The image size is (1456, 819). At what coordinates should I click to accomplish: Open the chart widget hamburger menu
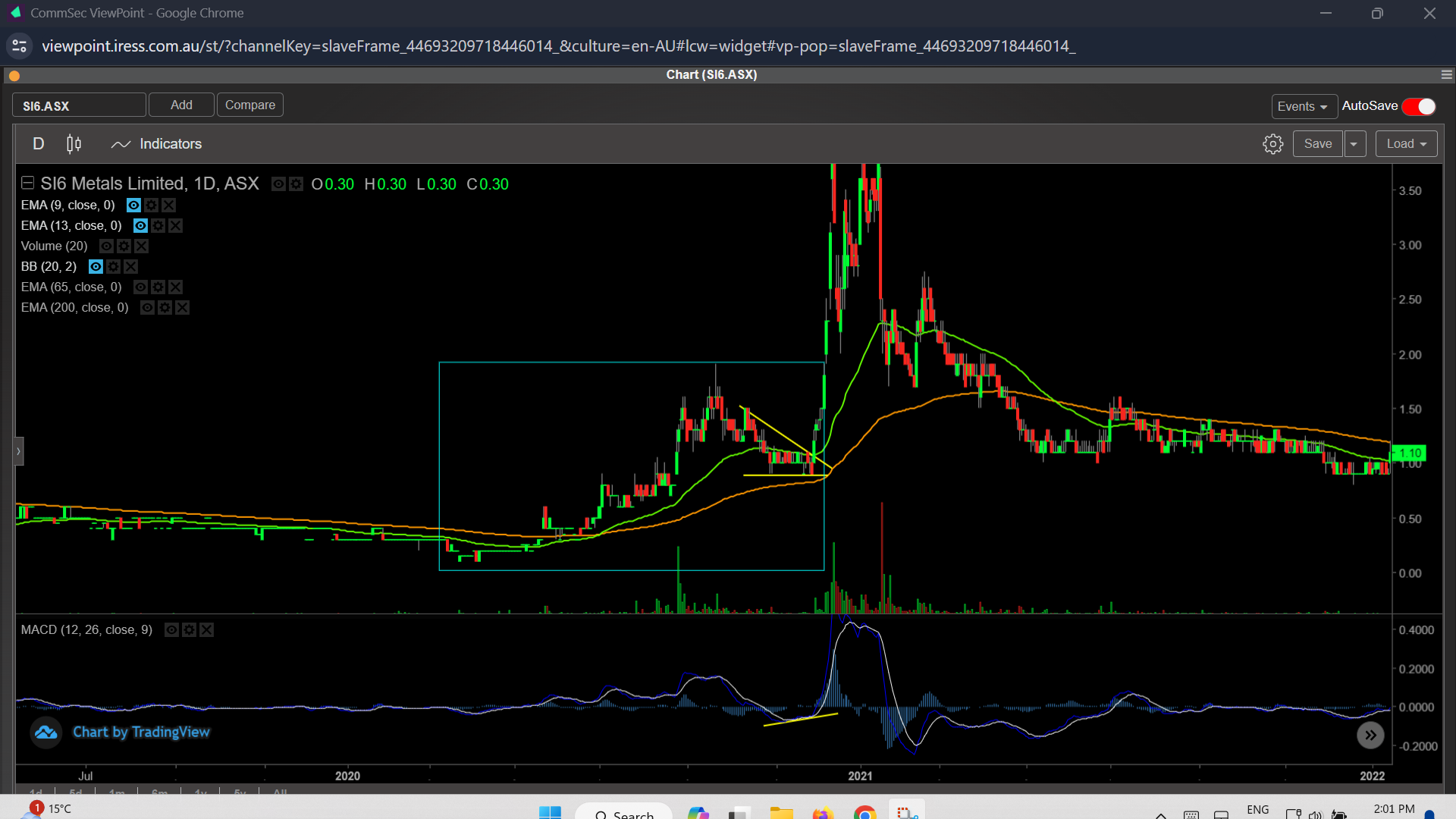click(1446, 75)
